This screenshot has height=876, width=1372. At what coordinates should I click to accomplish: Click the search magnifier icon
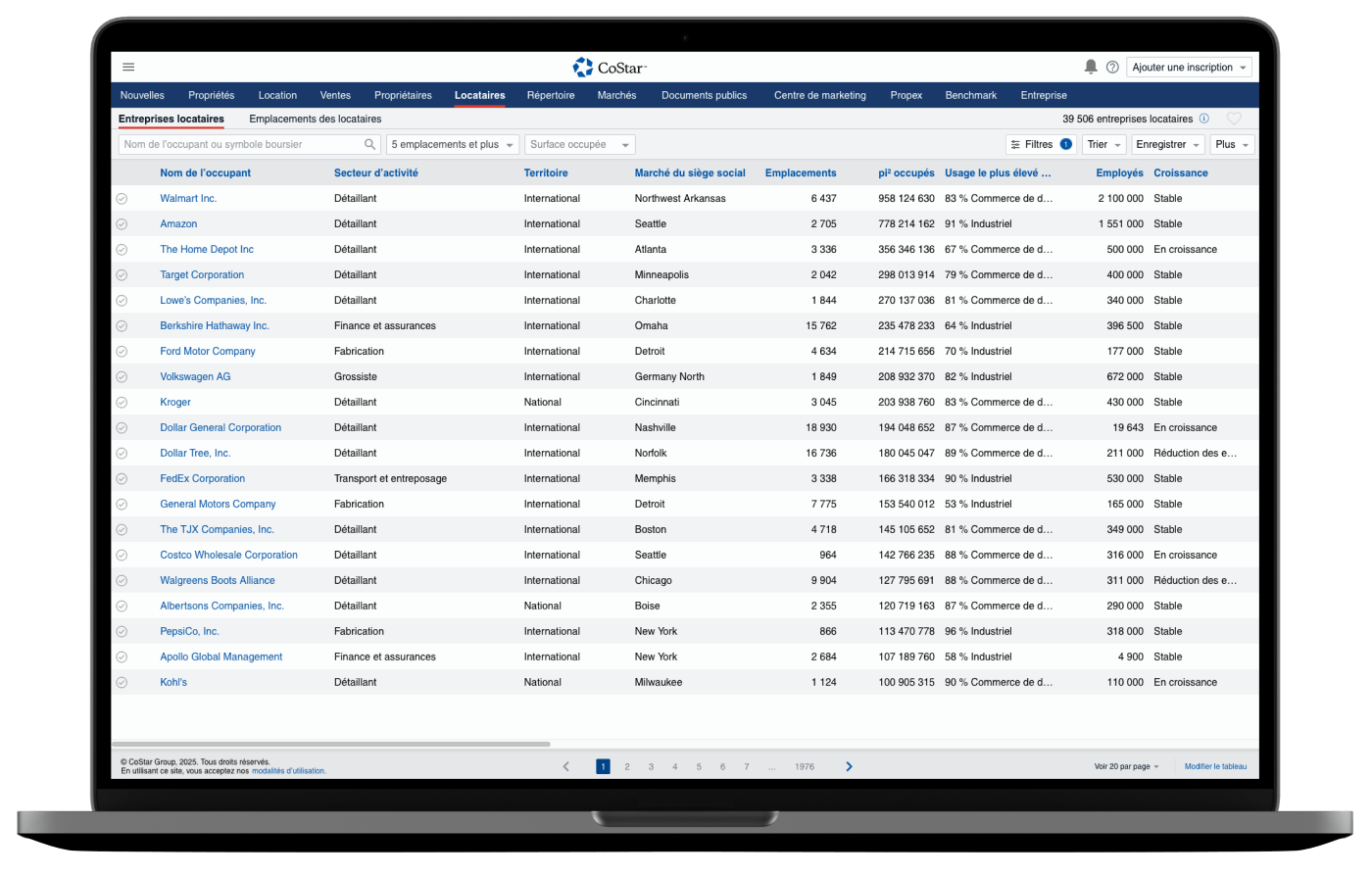[x=370, y=145]
